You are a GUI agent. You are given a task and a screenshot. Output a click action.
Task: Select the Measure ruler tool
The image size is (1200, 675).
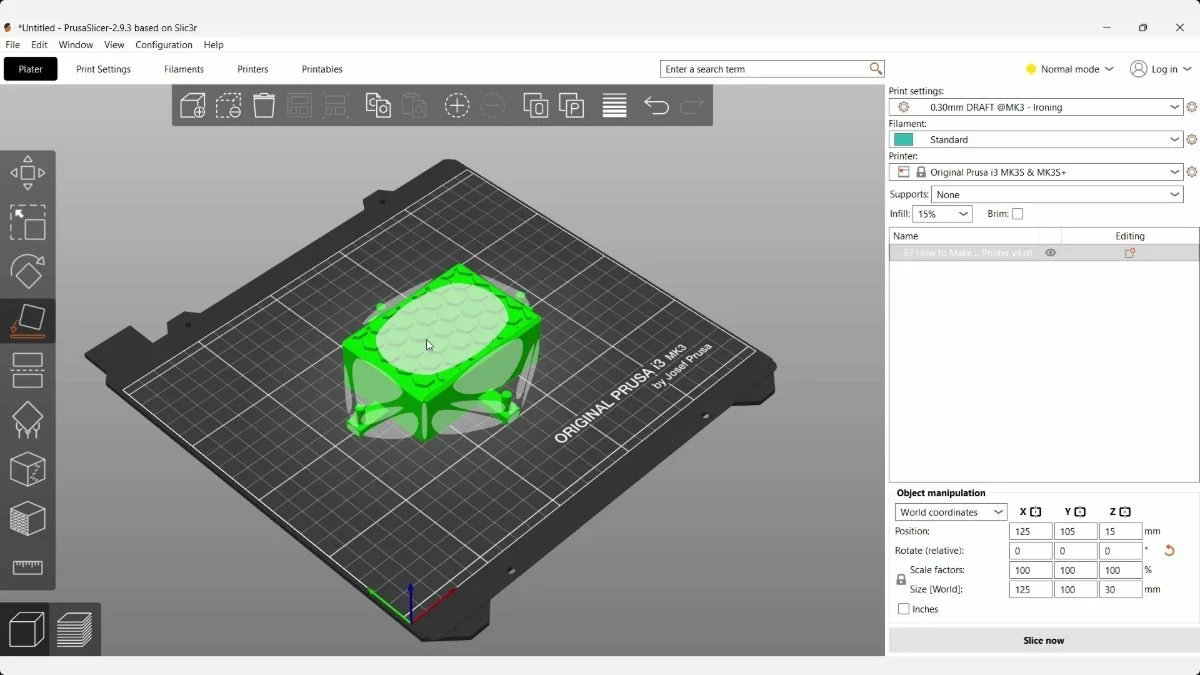28,567
